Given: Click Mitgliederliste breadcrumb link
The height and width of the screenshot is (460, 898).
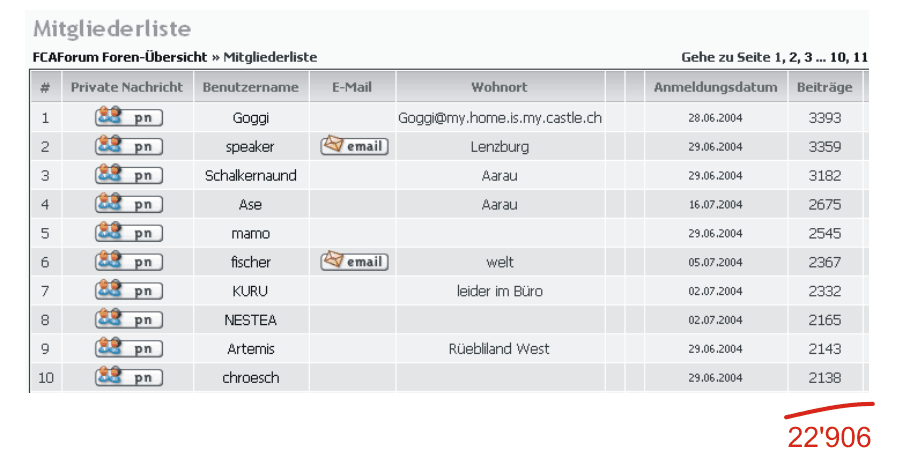Looking at the screenshot, I should (x=270, y=57).
